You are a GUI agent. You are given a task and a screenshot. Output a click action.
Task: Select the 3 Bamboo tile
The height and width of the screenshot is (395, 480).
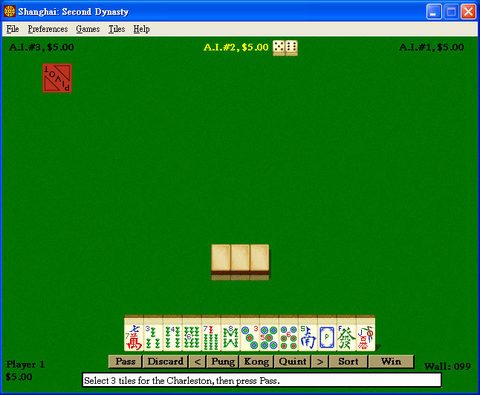(x=153, y=333)
